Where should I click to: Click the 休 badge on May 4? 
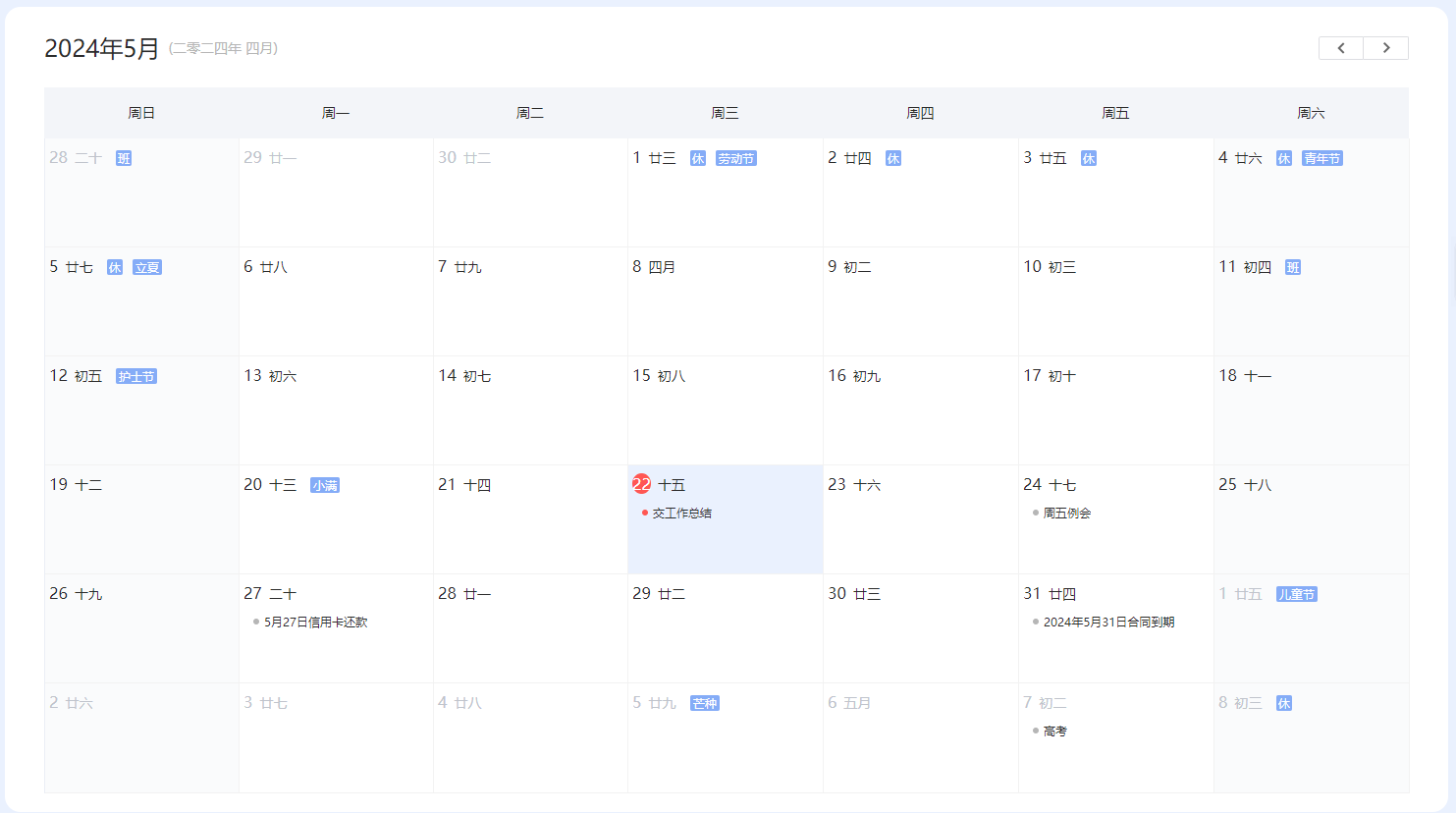(1284, 158)
